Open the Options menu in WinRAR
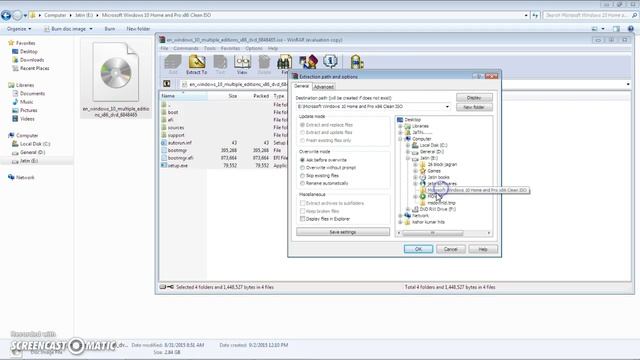Viewport: 640px width, 360px height. tap(254, 48)
